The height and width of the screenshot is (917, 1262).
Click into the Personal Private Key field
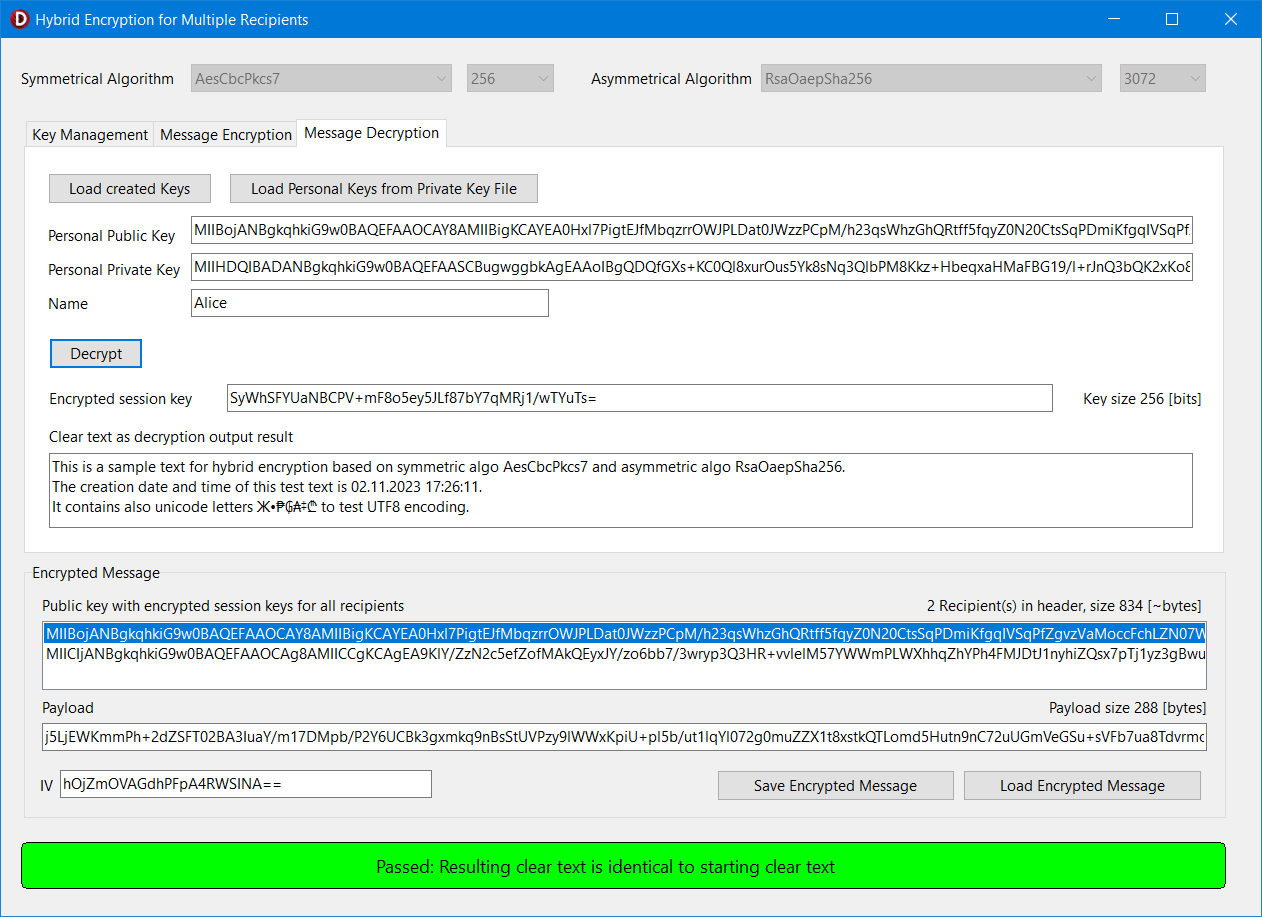[691, 268]
